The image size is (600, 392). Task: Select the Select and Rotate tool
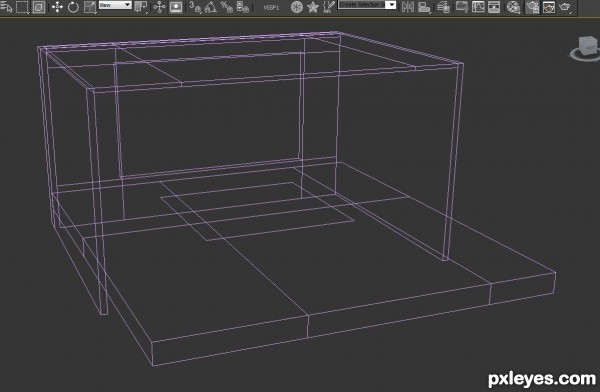click(73, 7)
